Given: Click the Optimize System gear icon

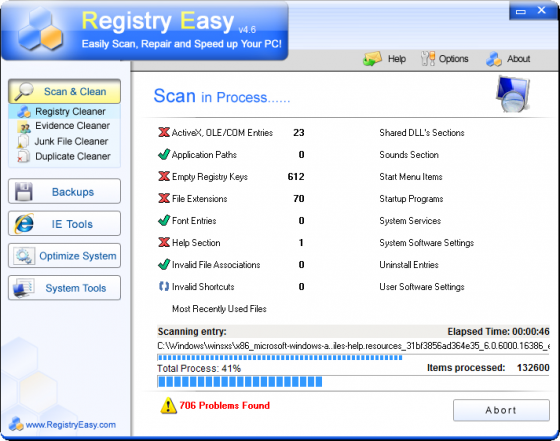Looking at the screenshot, I should point(24,256).
